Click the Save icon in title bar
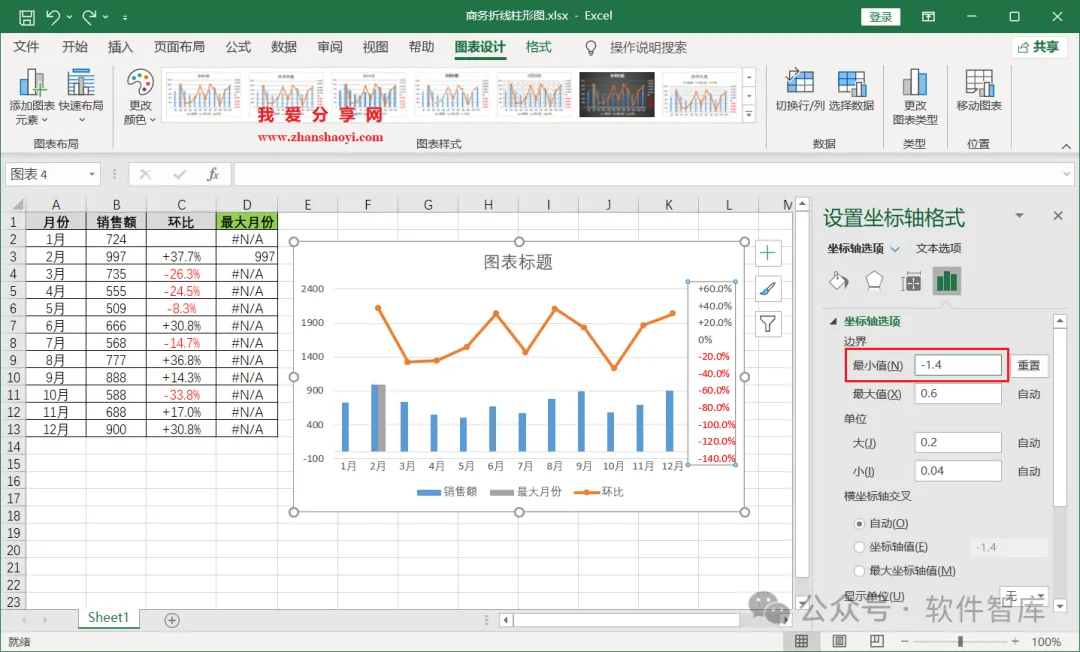 coord(26,17)
